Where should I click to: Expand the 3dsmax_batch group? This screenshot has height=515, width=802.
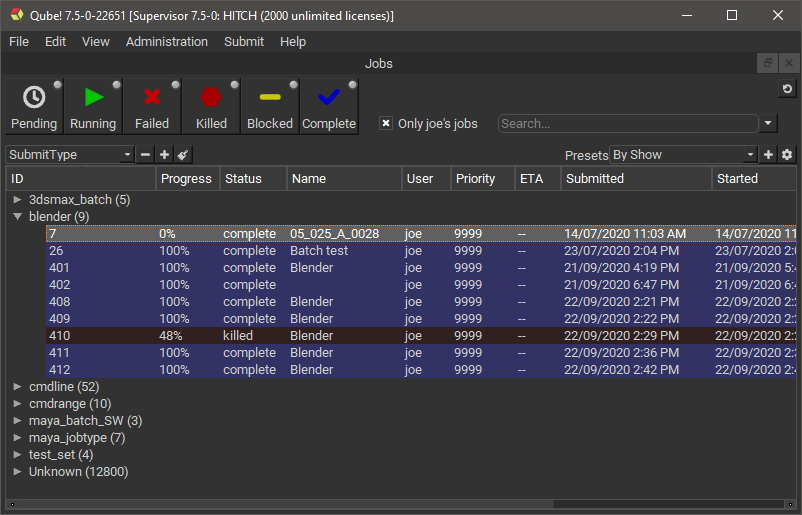tap(17, 200)
